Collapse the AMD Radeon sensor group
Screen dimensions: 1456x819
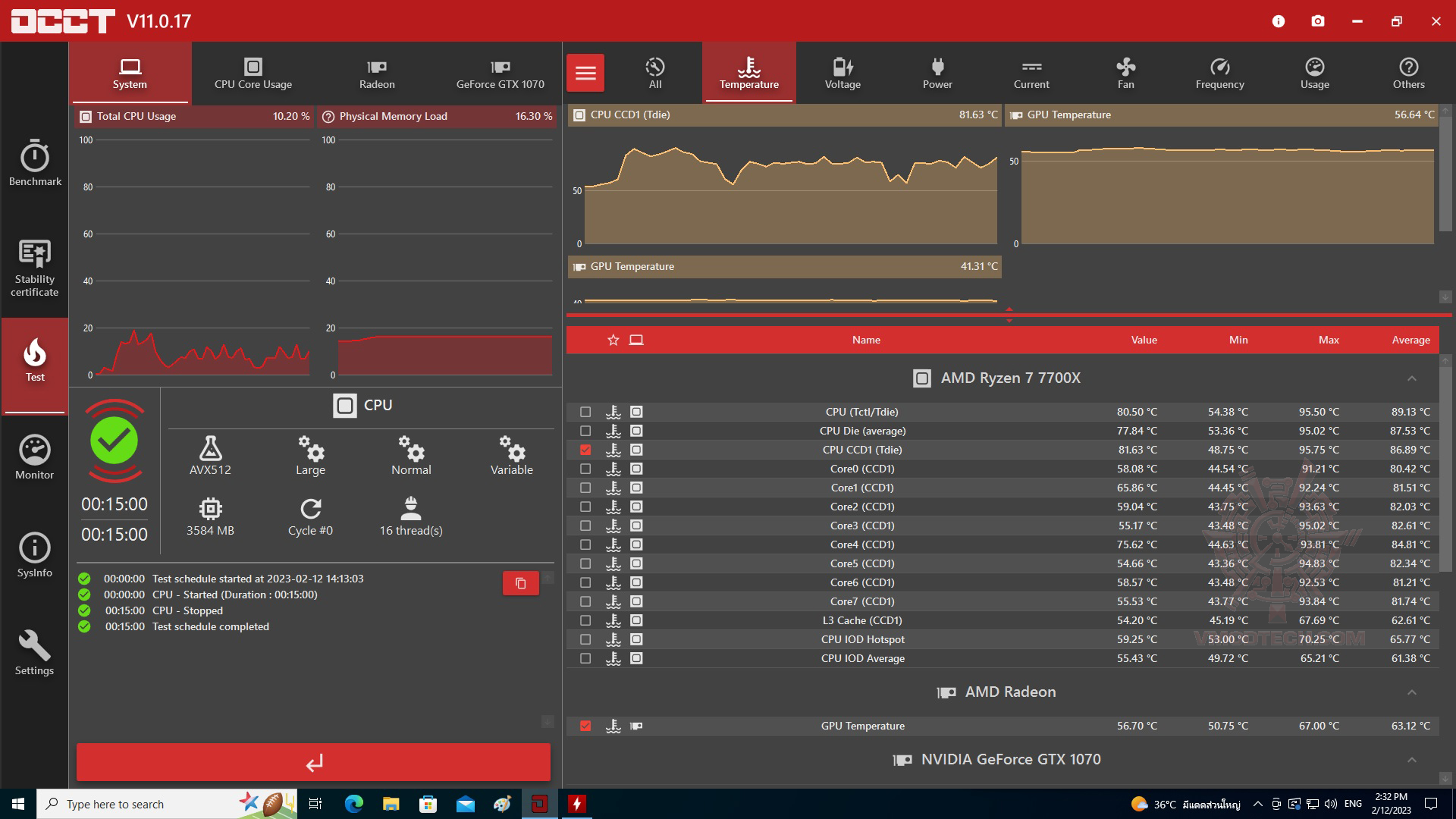tap(1411, 692)
